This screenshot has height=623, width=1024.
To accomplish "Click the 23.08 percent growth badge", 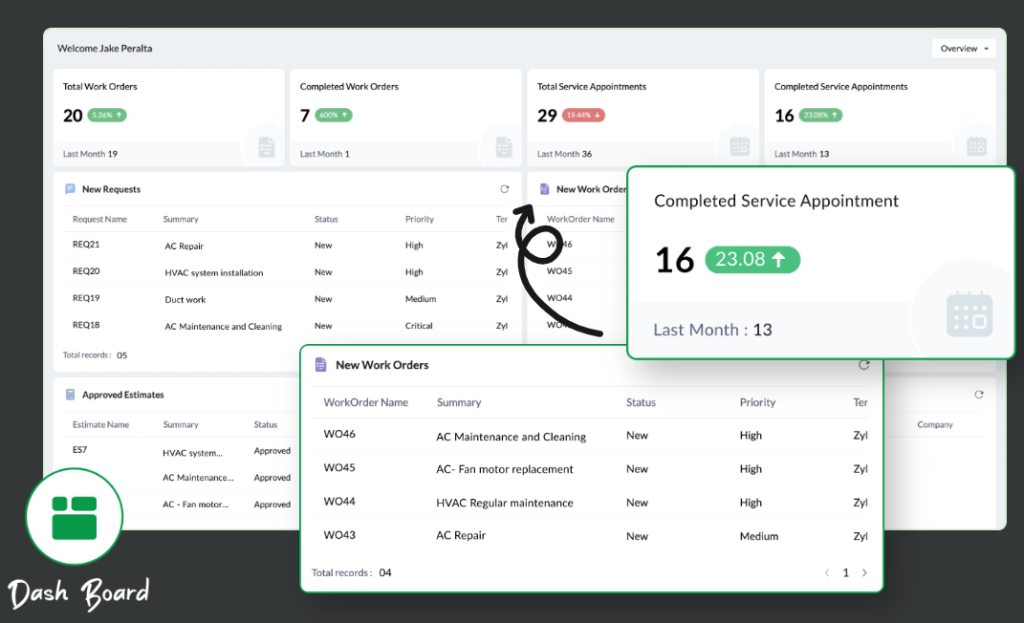I will click(752, 259).
